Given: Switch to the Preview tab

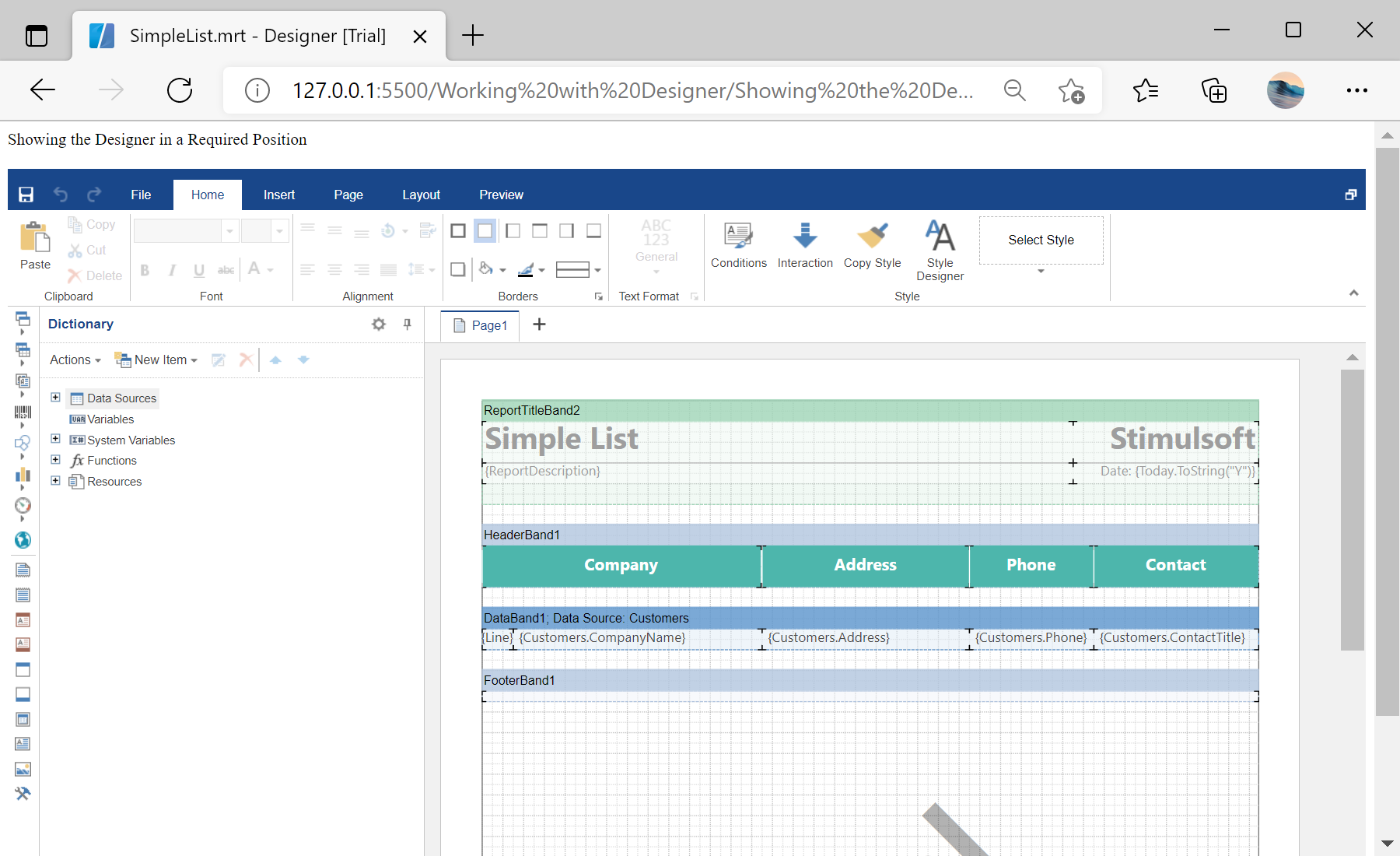Looking at the screenshot, I should 501,195.
